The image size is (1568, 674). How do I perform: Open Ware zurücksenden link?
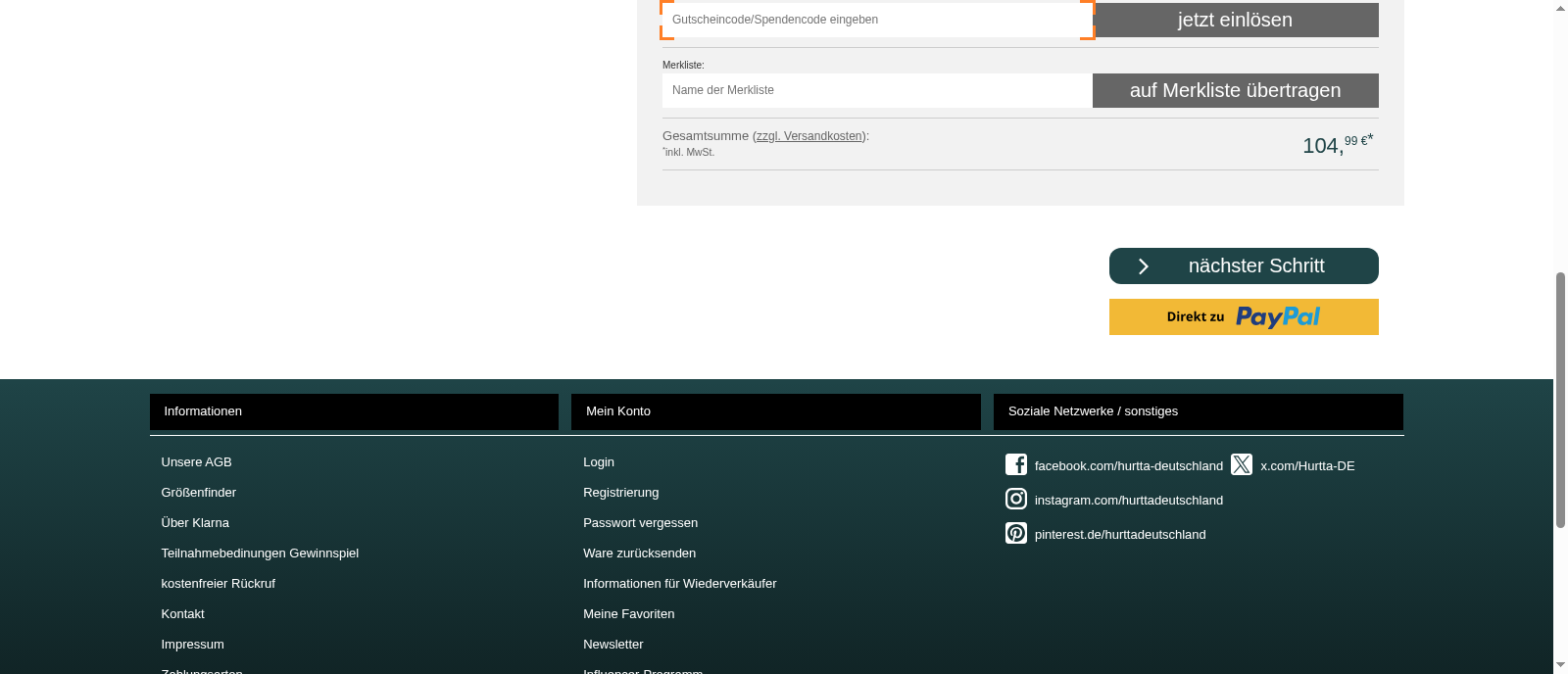(x=640, y=554)
